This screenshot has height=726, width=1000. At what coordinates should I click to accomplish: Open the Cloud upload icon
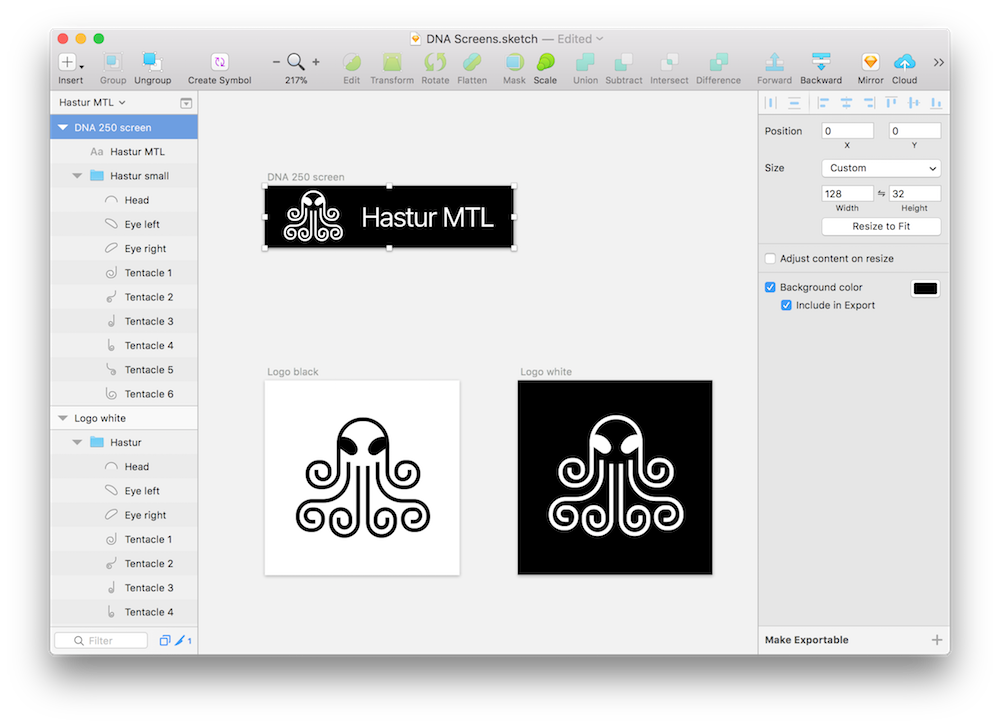[904, 63]
